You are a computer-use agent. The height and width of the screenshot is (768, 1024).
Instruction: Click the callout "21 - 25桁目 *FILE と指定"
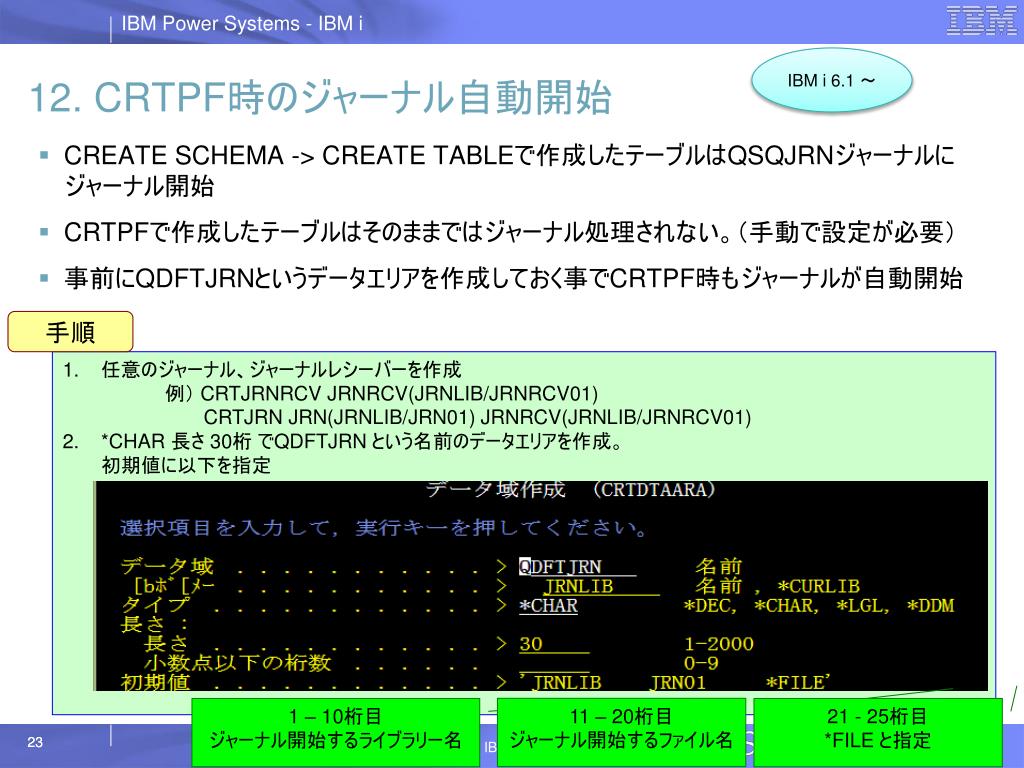point(878,731)
